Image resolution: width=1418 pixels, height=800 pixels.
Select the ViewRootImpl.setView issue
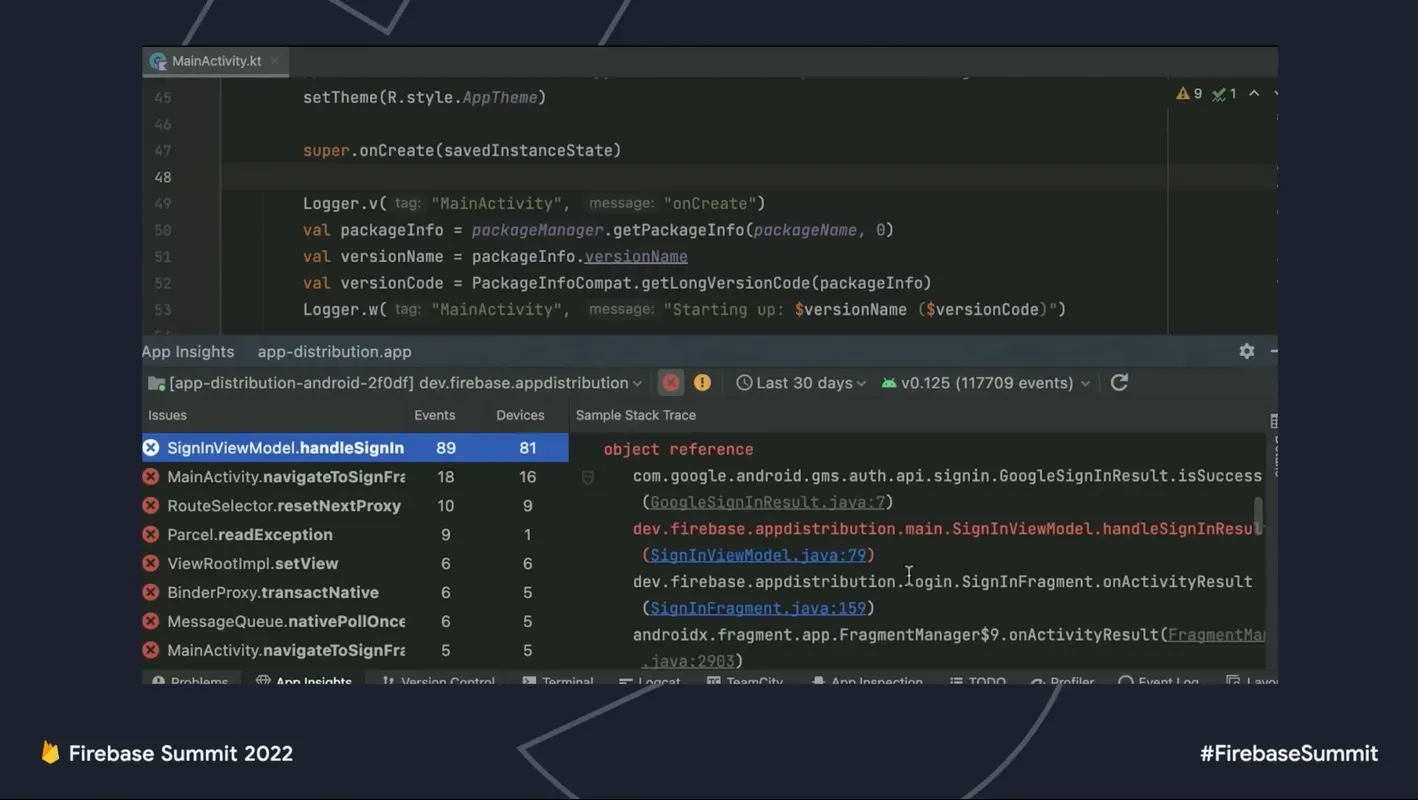pos(355,564)
